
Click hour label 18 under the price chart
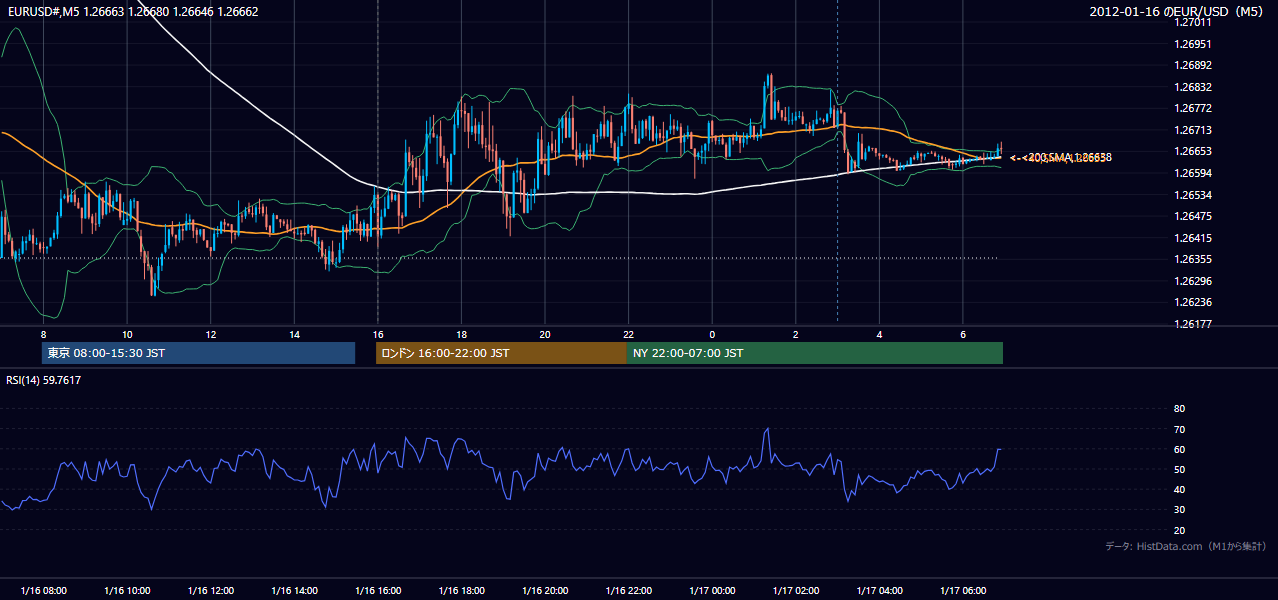[461, 334]
